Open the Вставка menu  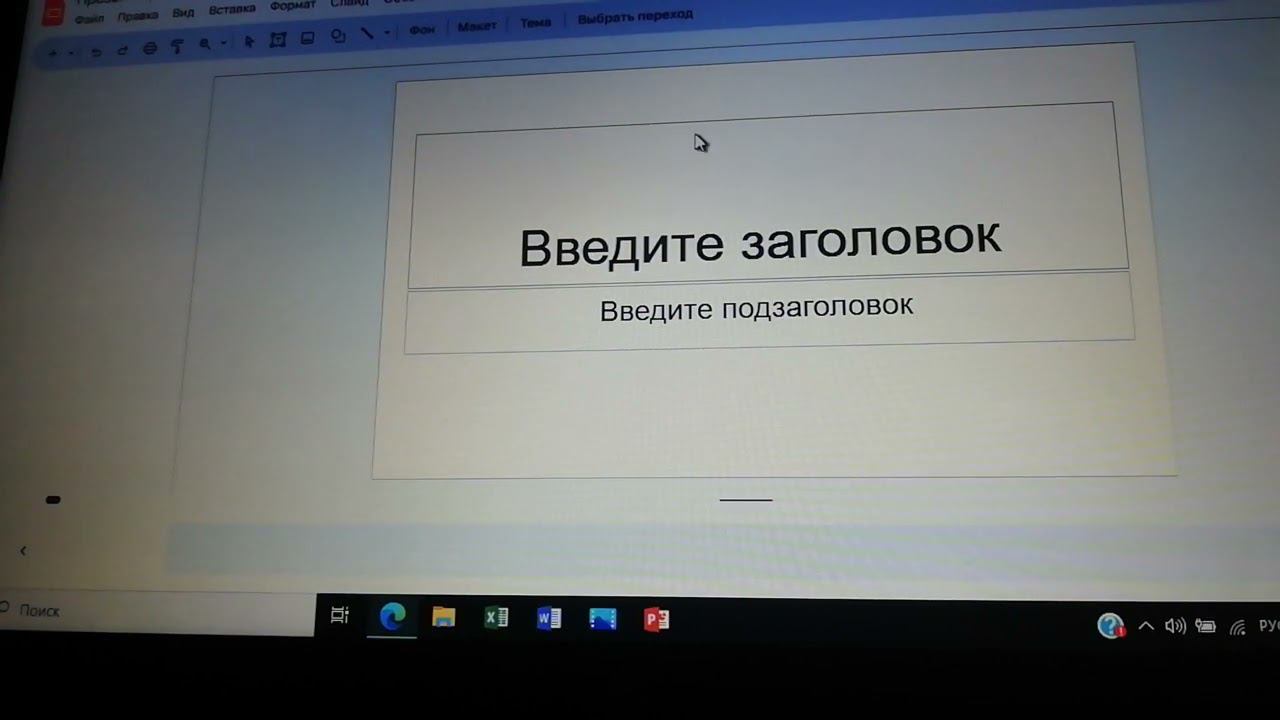point(232,9)
